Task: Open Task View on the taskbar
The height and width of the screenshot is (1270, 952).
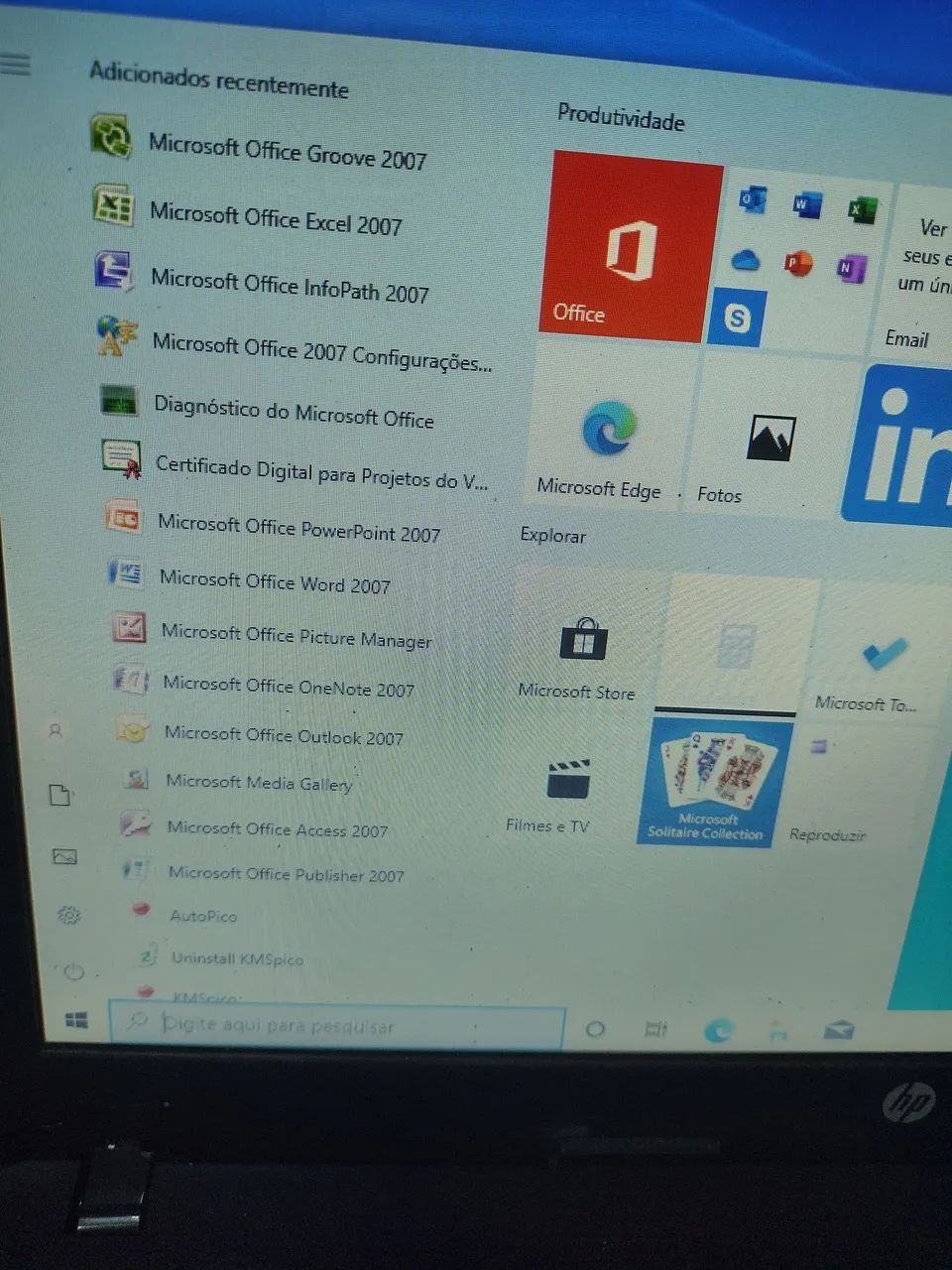Action: click(x=655, y=1030)
